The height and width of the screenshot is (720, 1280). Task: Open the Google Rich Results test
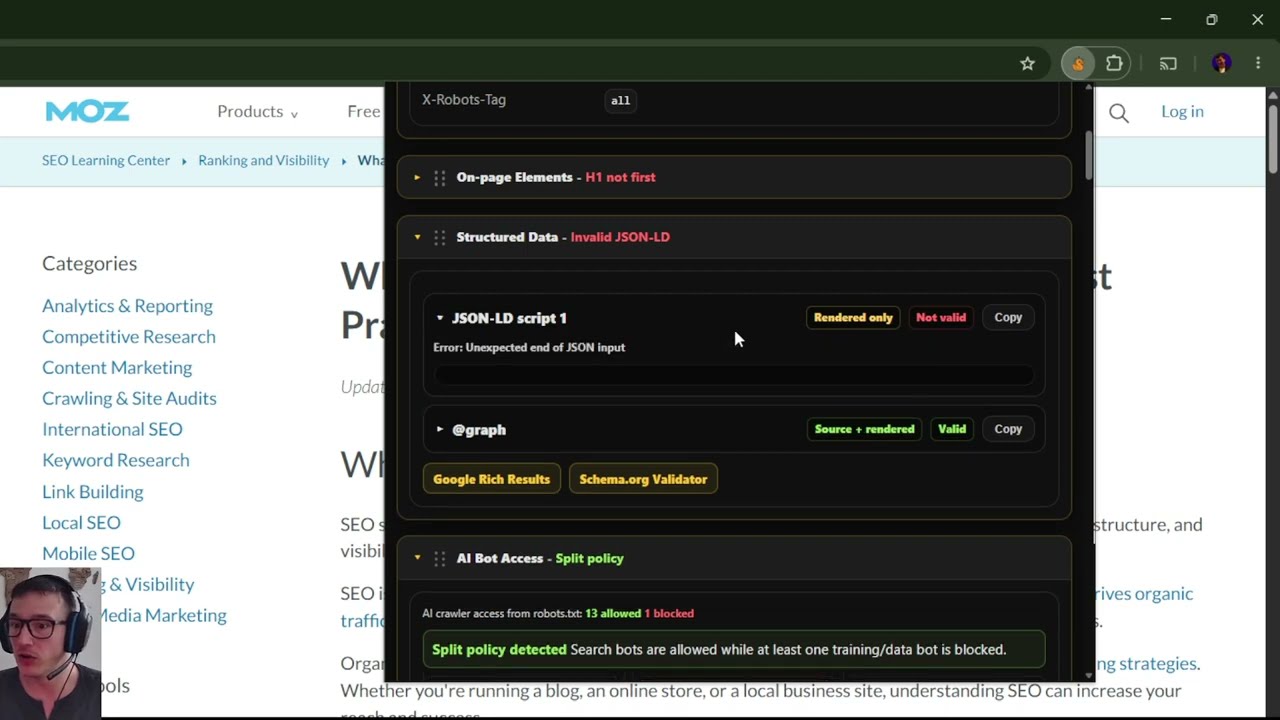point(491,479)
